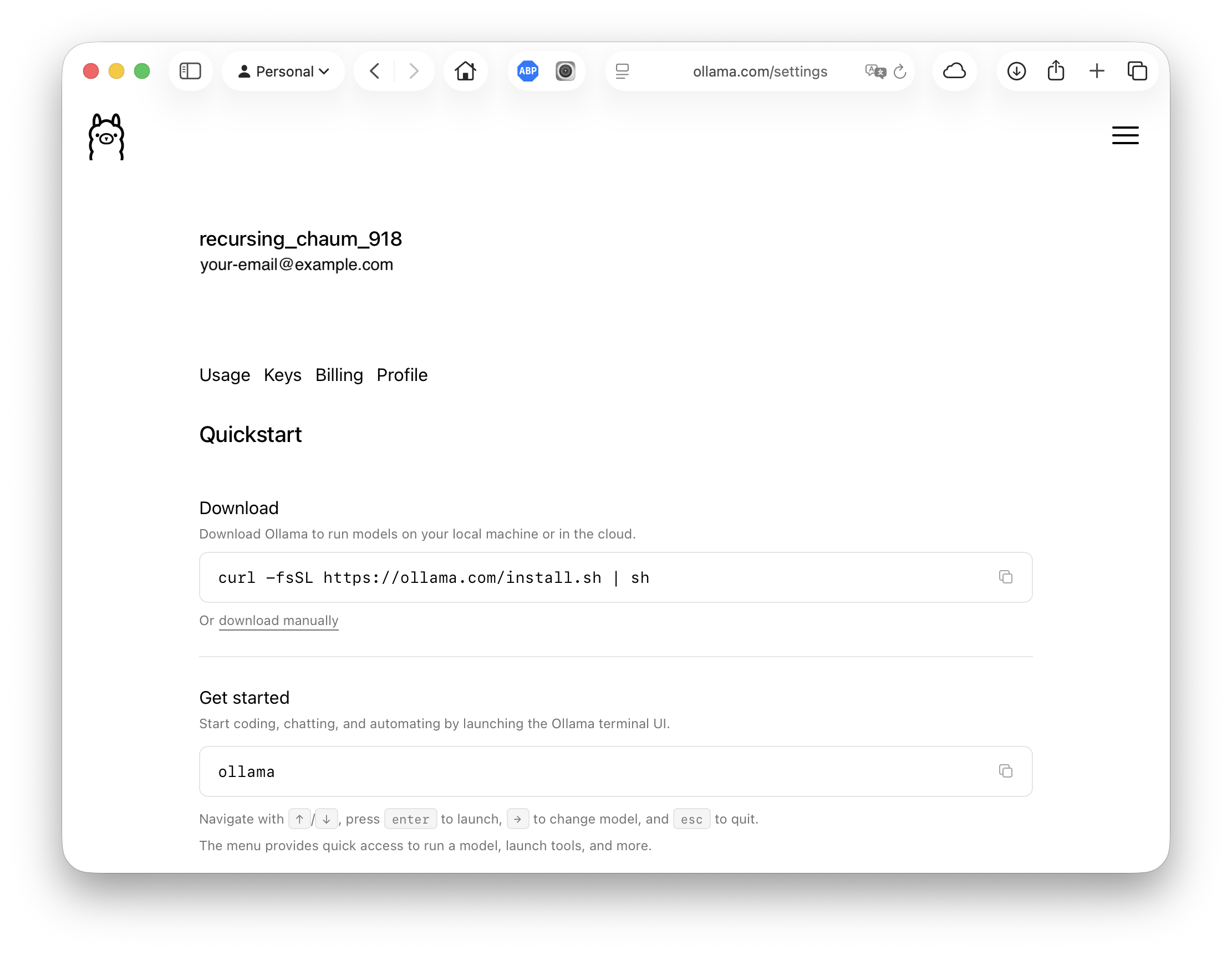
Task: Copy the curl install command
Action: 1005,577
